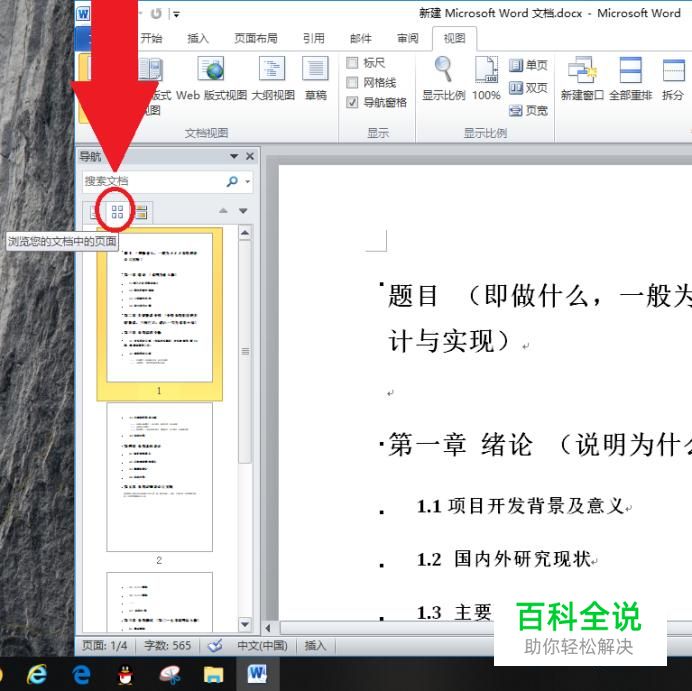Image resolution: width=692 pixels, height=691 pixels.
Task: Open the Insert (插入) tab
Action: 198,39
